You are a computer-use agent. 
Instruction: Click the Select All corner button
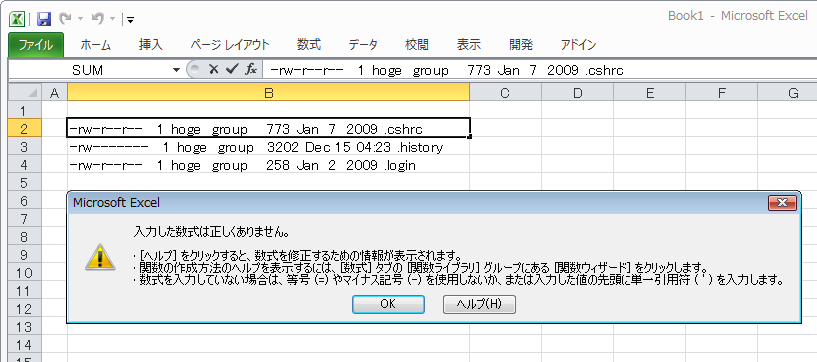[x=25, y=93]
